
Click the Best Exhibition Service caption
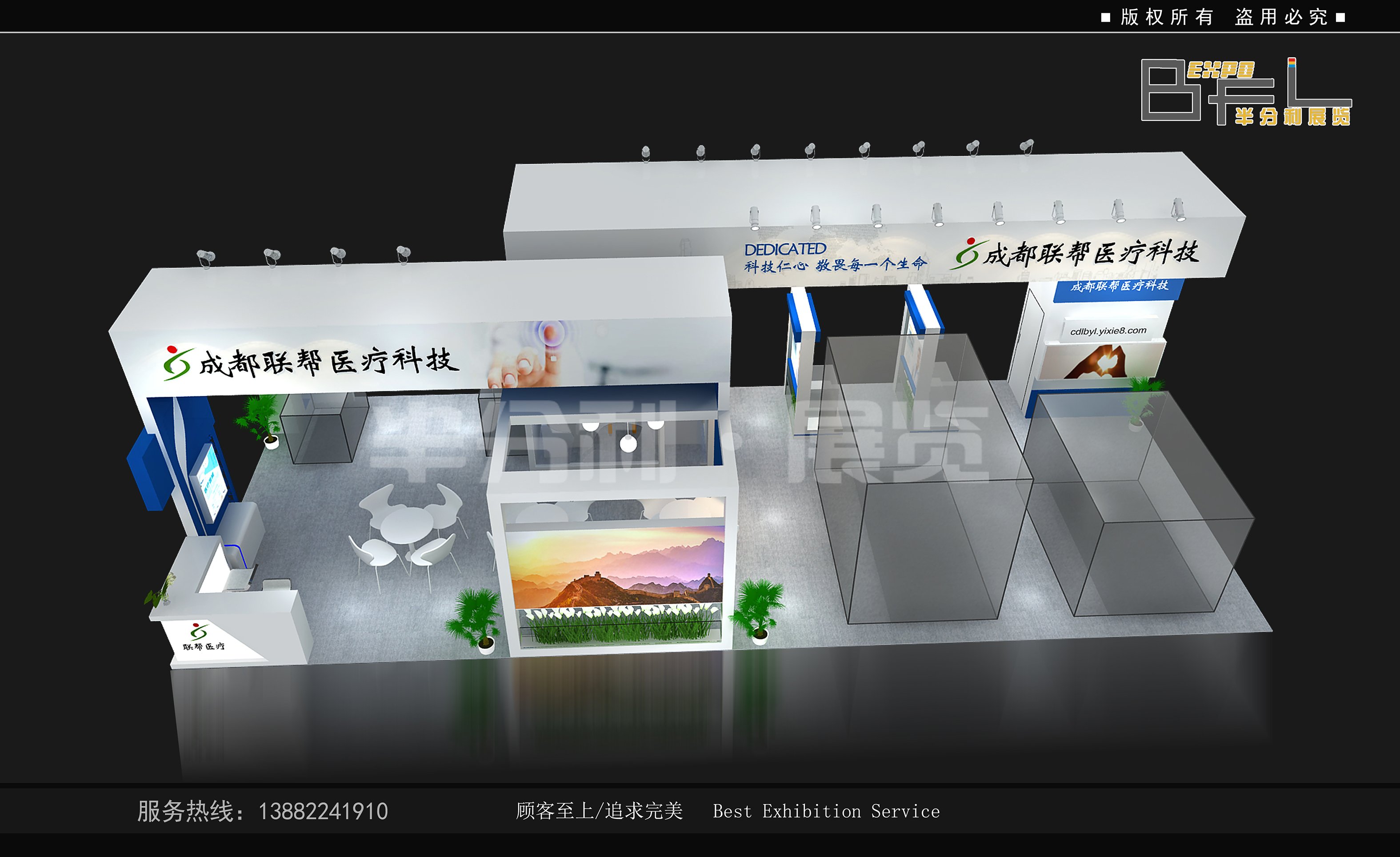tap(826, 811)
